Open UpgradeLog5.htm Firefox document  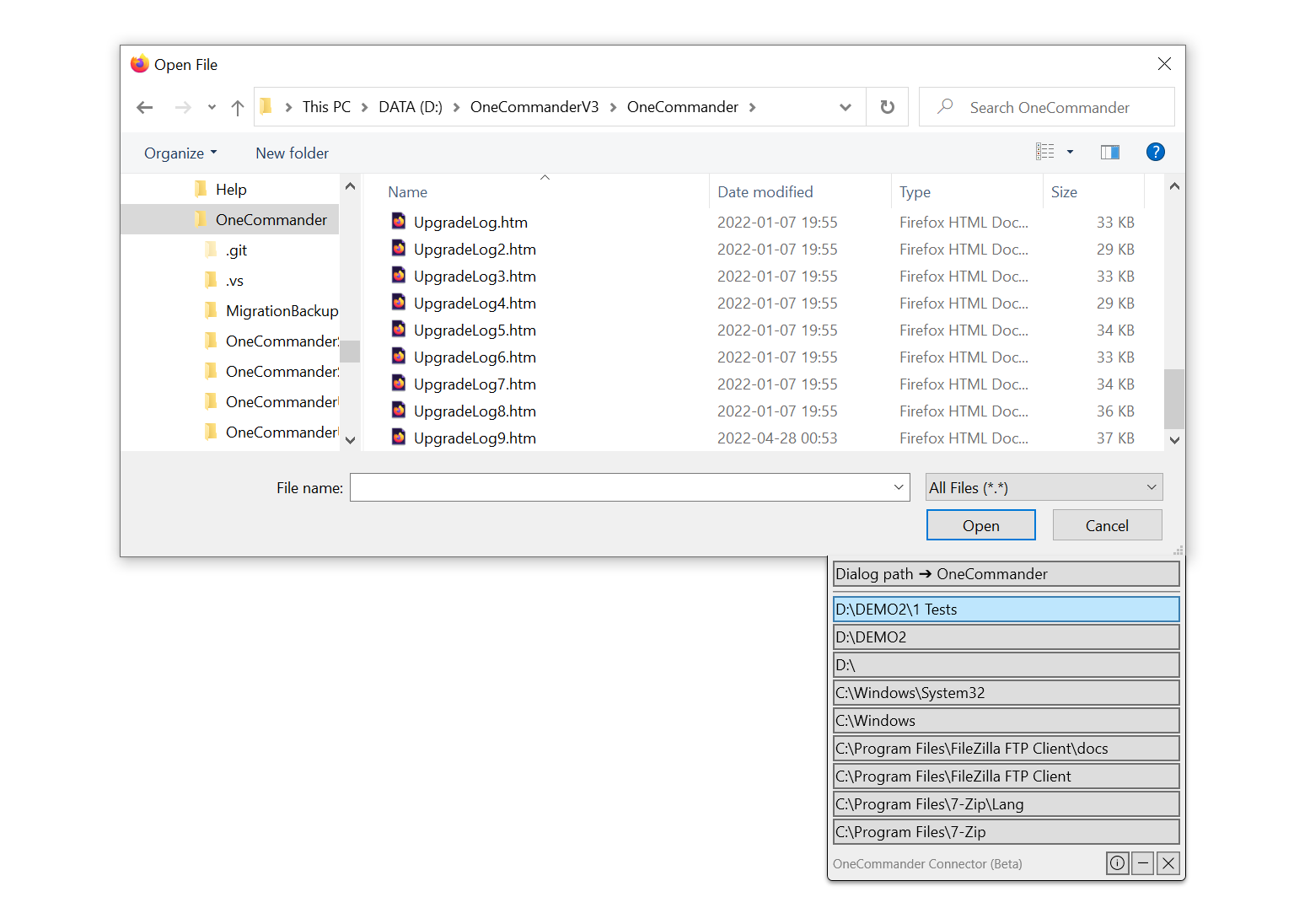tap(475, 330)
